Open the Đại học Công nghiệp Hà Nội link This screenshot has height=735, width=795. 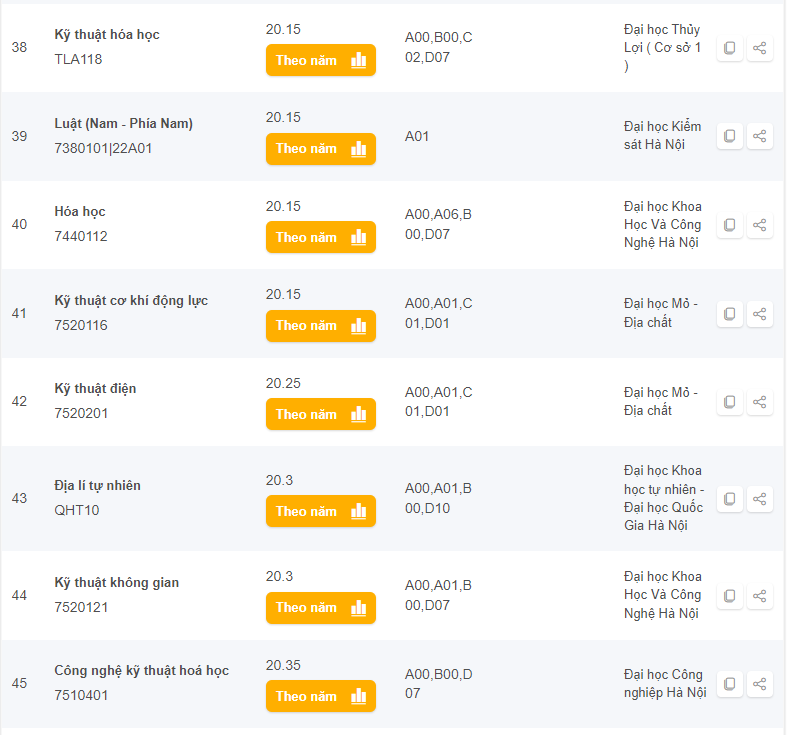(x=665, y=683)
